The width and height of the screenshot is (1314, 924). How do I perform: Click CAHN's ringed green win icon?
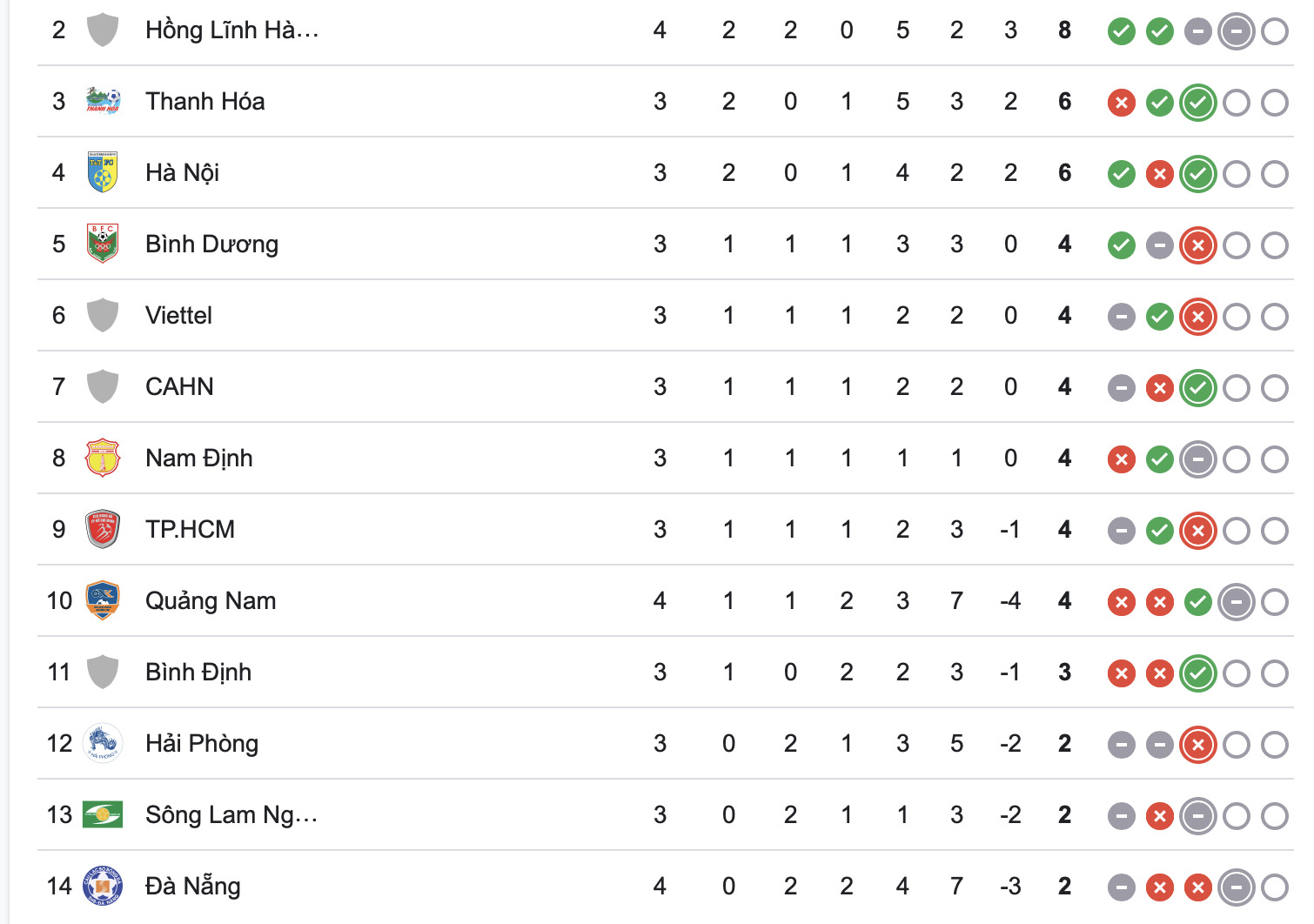[x=1198, y=388]
